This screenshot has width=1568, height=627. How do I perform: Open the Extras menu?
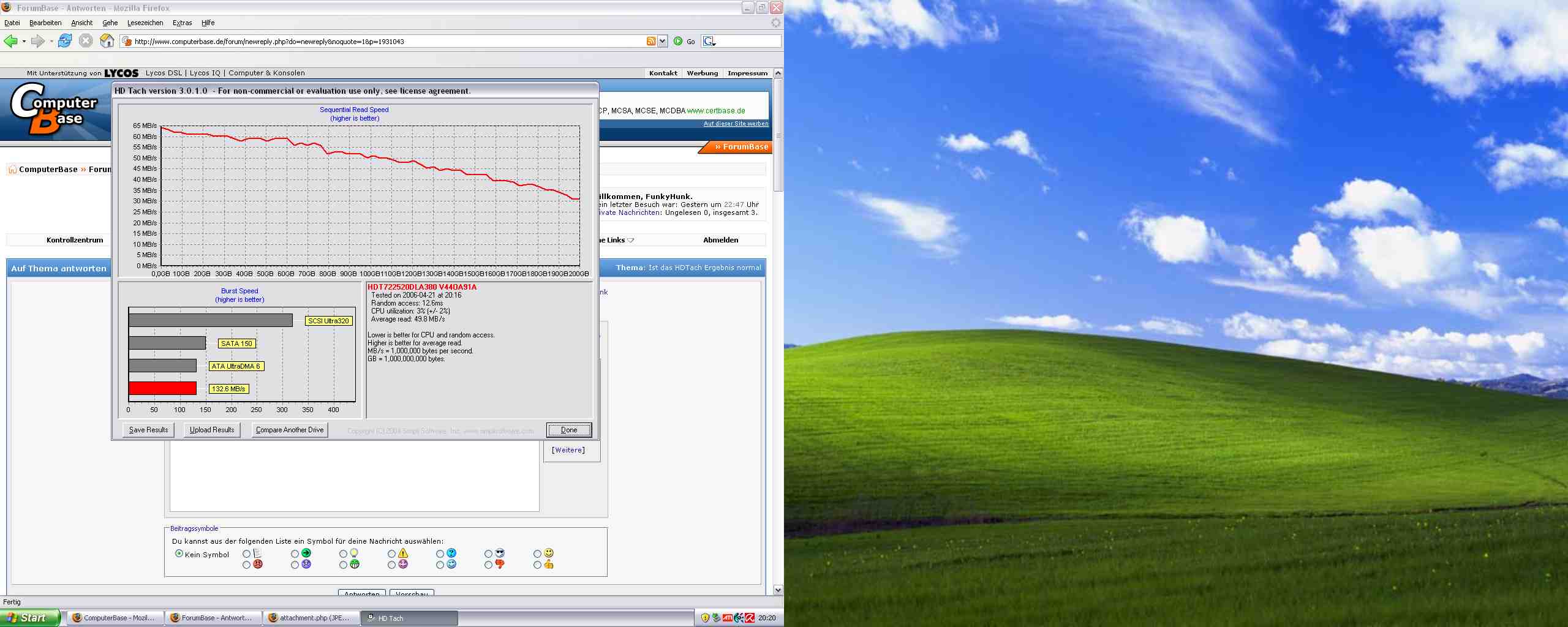click(x=182, y=23)
